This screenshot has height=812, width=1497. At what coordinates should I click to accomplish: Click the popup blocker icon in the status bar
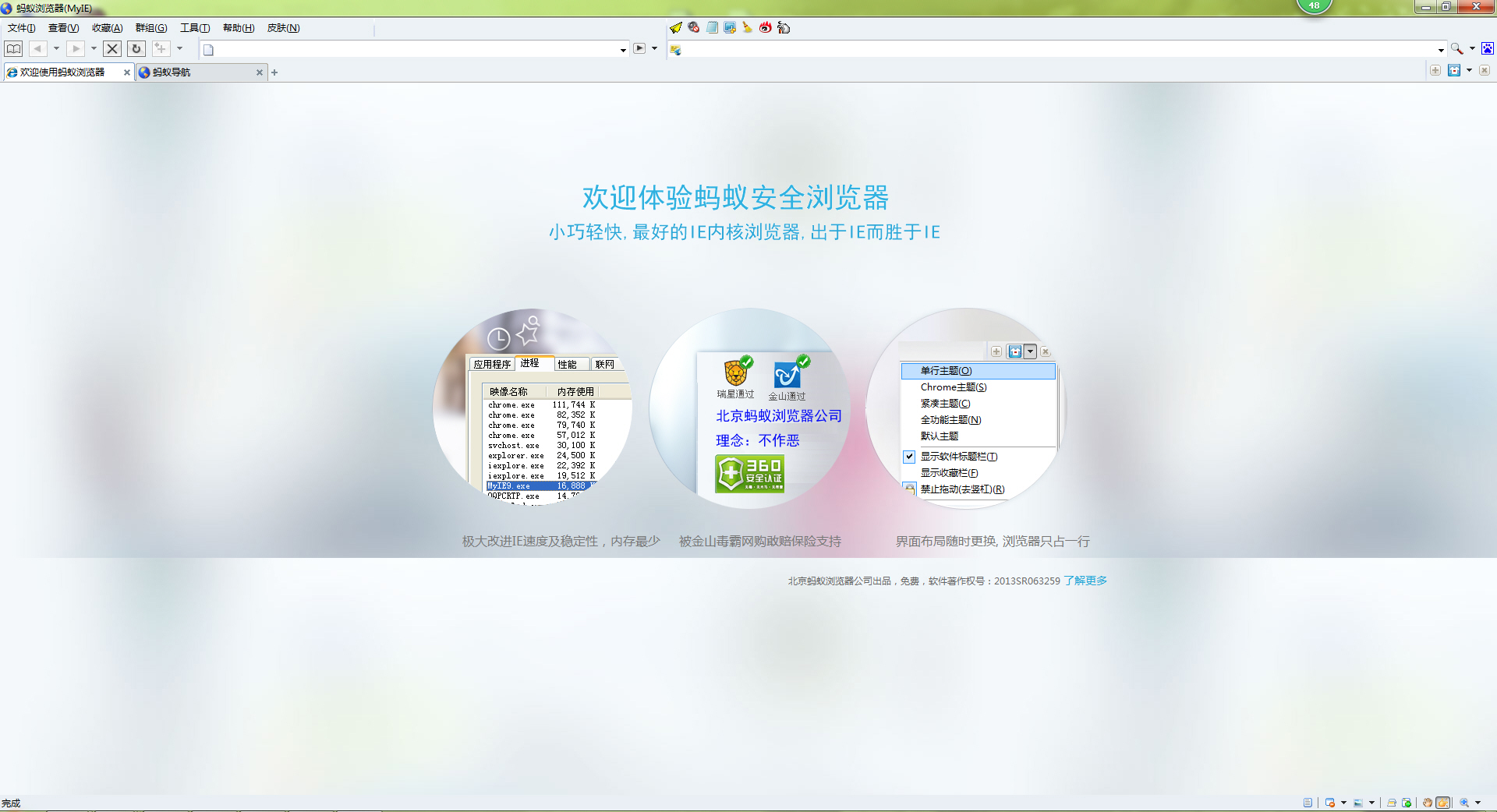point(1330,803)
